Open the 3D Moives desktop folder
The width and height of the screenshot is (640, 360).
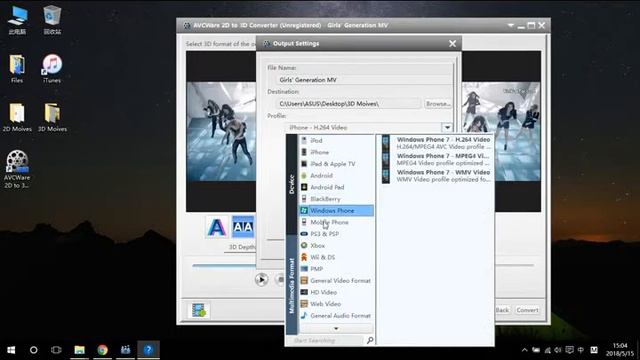[52, 118]
